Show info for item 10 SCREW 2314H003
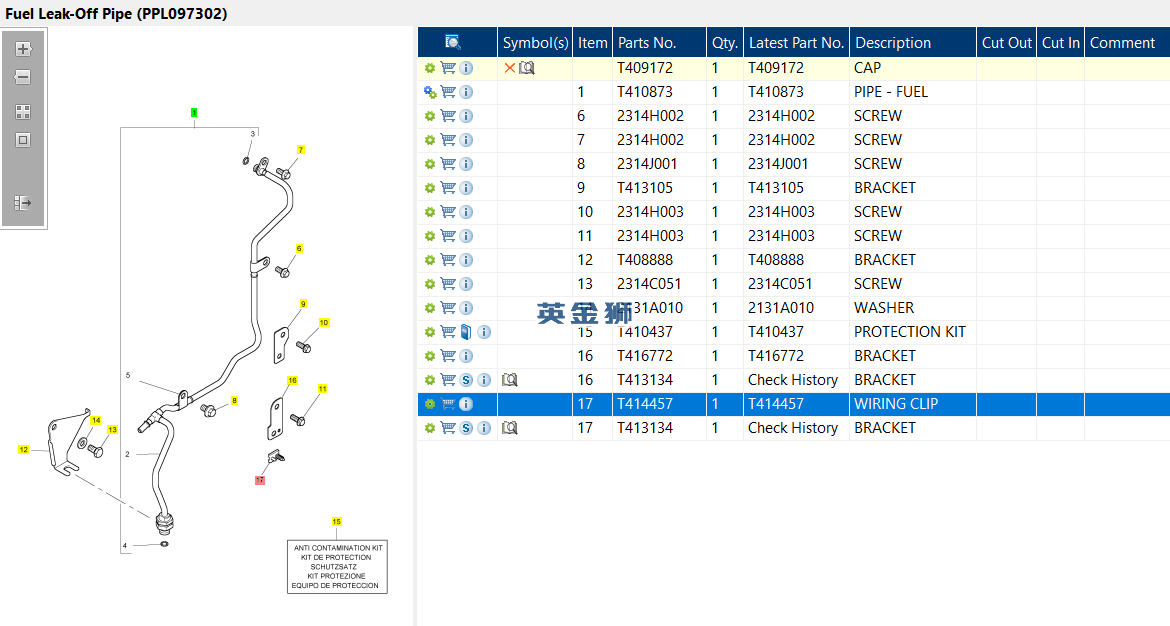The height and width of the screenshot is (626, 1170). pyautogui.click(x=466, y=212)
